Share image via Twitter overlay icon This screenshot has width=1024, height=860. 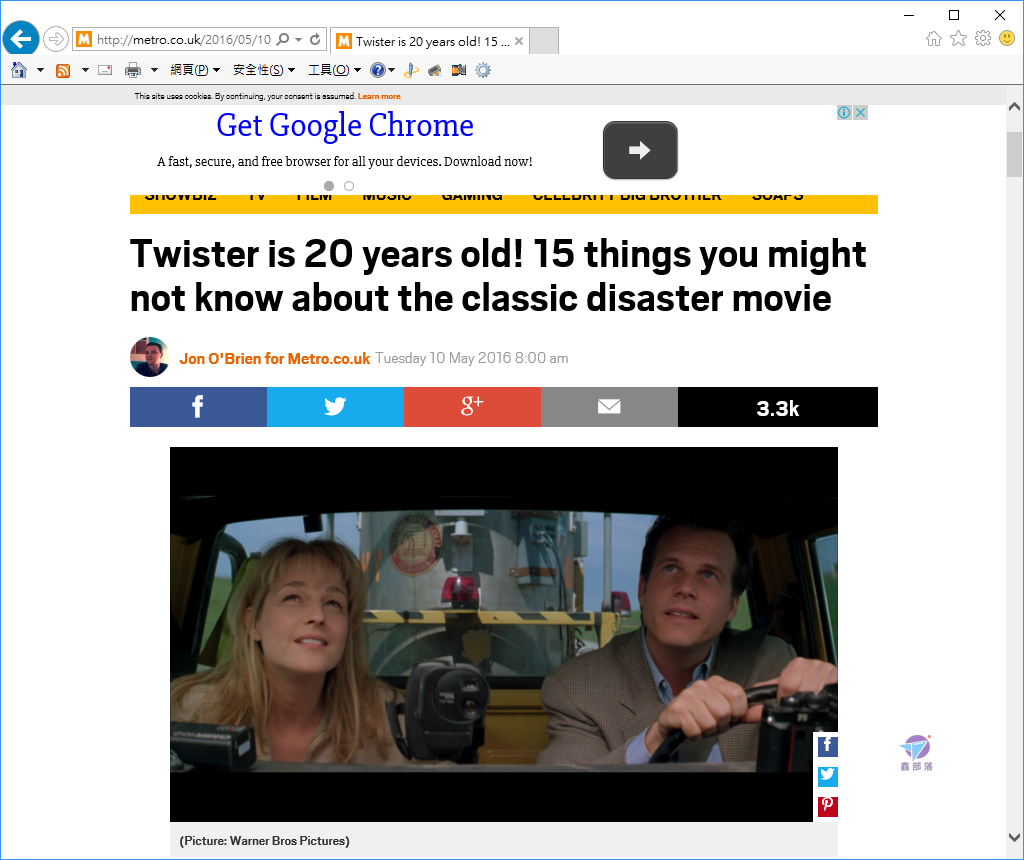pos(827,776)
